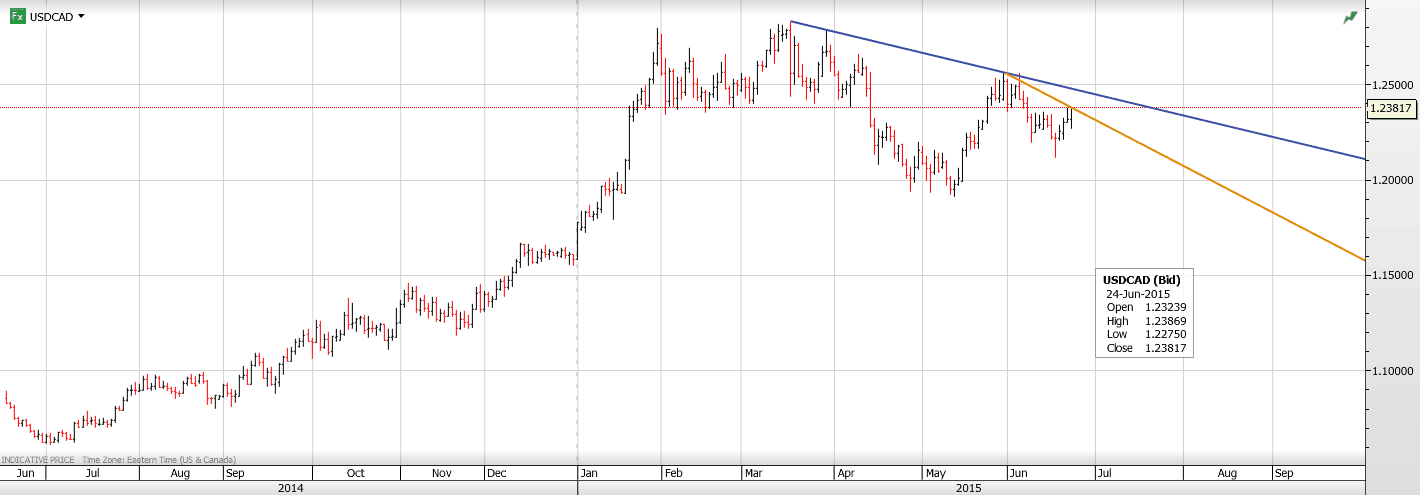Click the green chart arrow icon top-right

(1351, 17)
